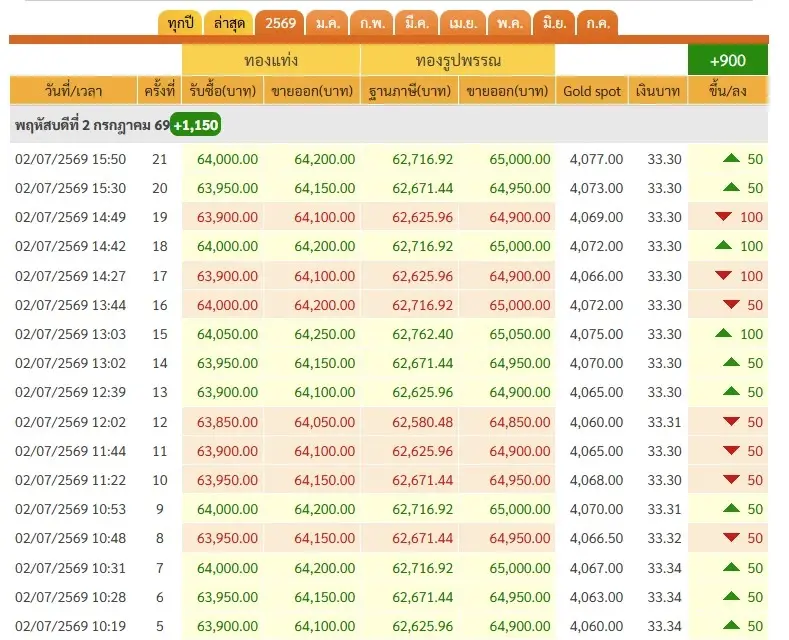The height and width of the screenshot is (640, 789).
Task: Click the วันที่/เวลา column header
Action: click(73, 91)
